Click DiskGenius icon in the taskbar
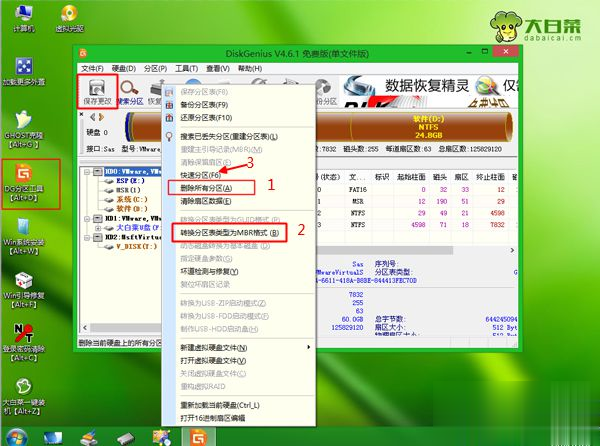600x446 pixels. point(199,436)
